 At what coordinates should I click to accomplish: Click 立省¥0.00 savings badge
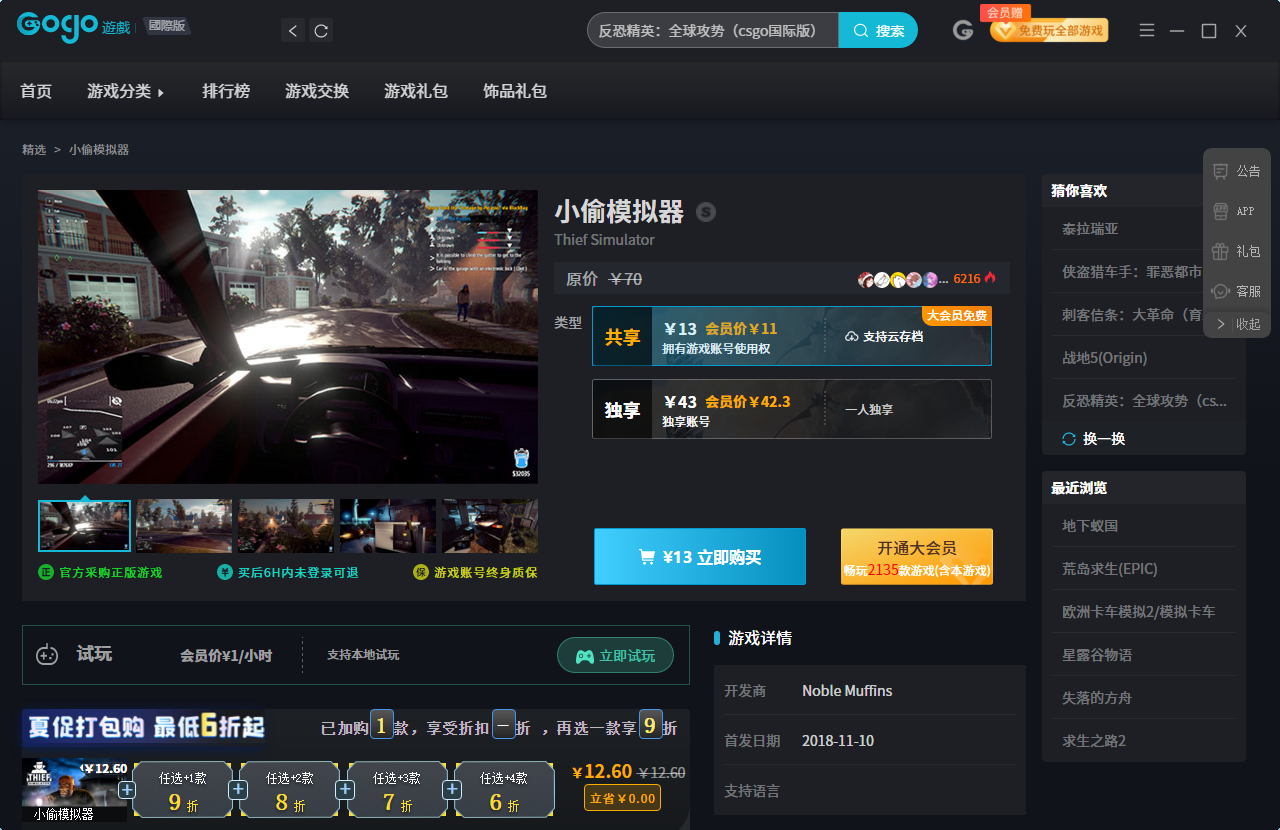coord(622,798)
